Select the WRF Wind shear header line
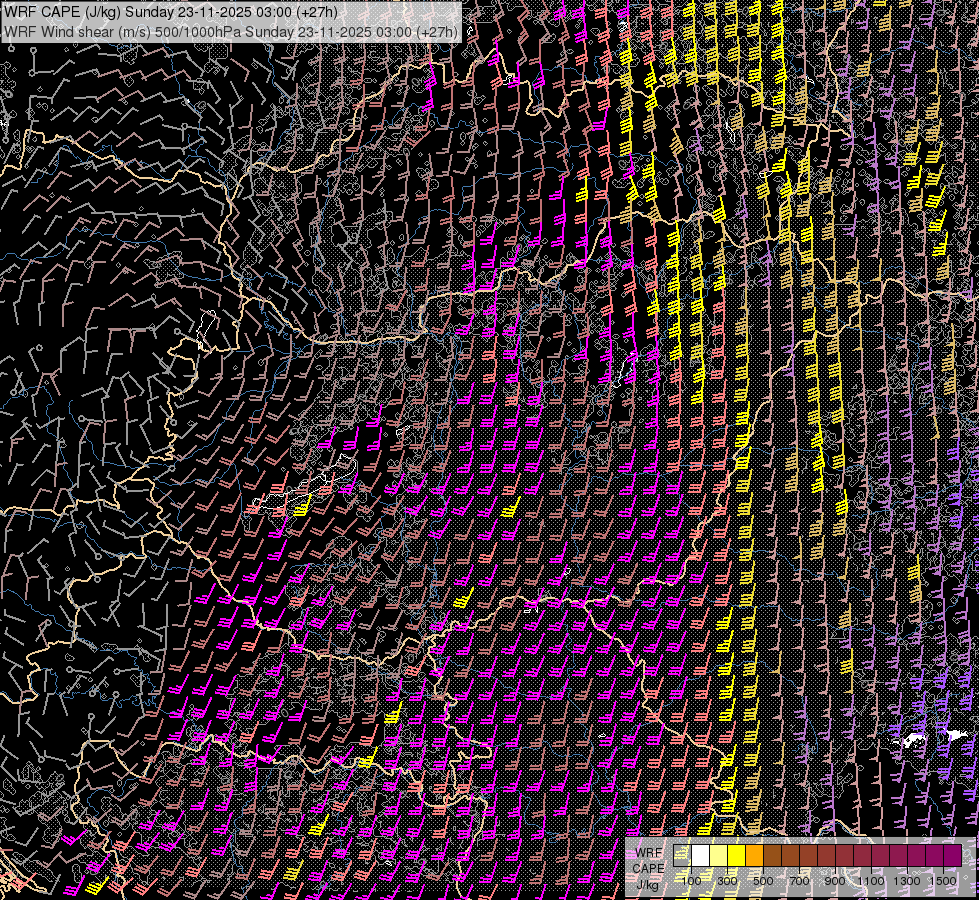Screen dimensions: 979x900 coord(231,31)
